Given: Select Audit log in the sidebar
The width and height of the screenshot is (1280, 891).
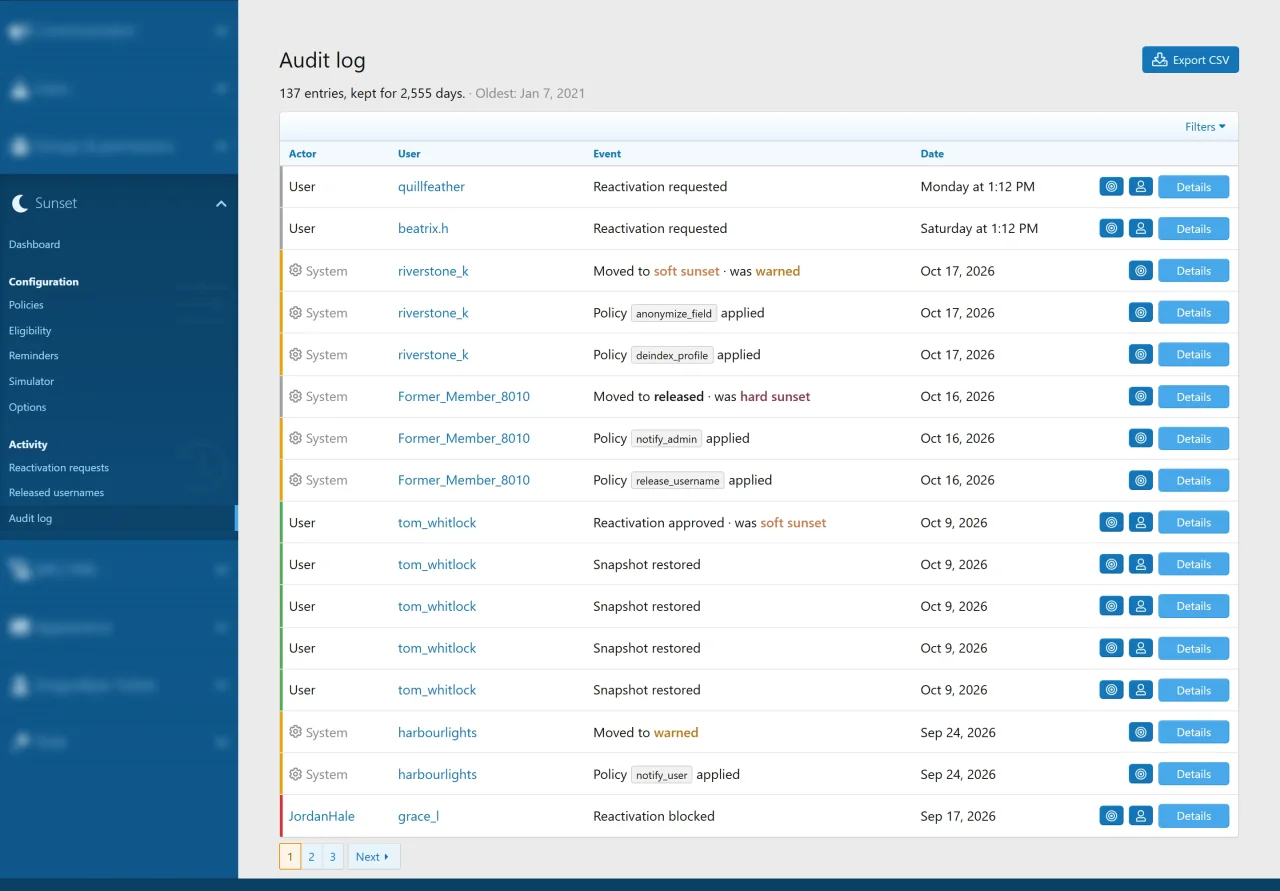Looking at the screenshot, I should click(x=119, y=518).
